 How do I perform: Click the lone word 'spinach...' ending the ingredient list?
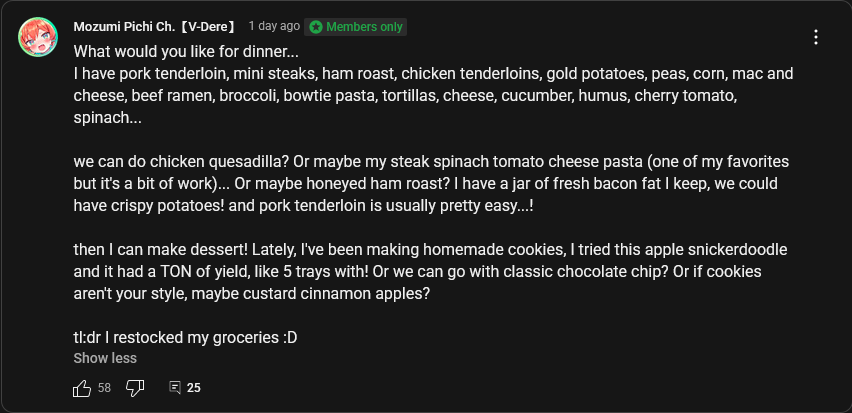[x=107, y=118]
